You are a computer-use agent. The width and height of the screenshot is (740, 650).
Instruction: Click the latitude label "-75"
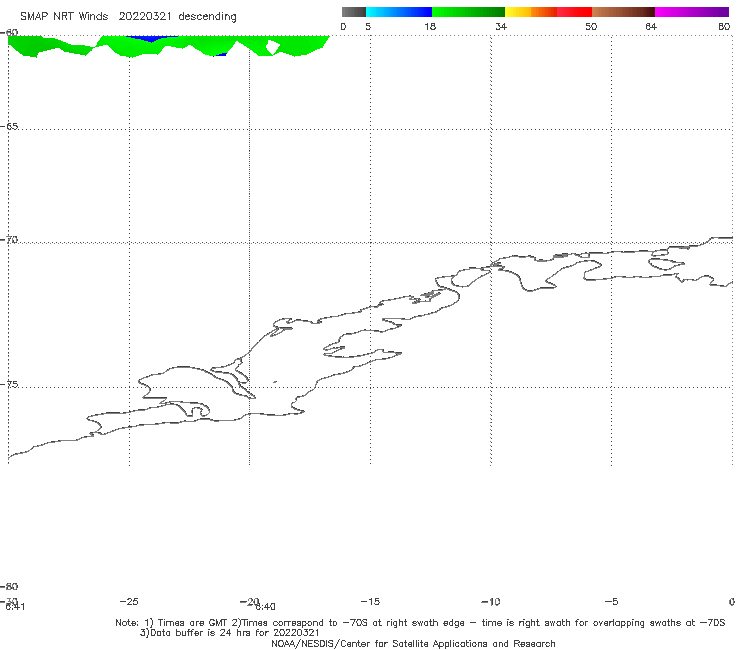pyautogui.click(x=9, y=385)
